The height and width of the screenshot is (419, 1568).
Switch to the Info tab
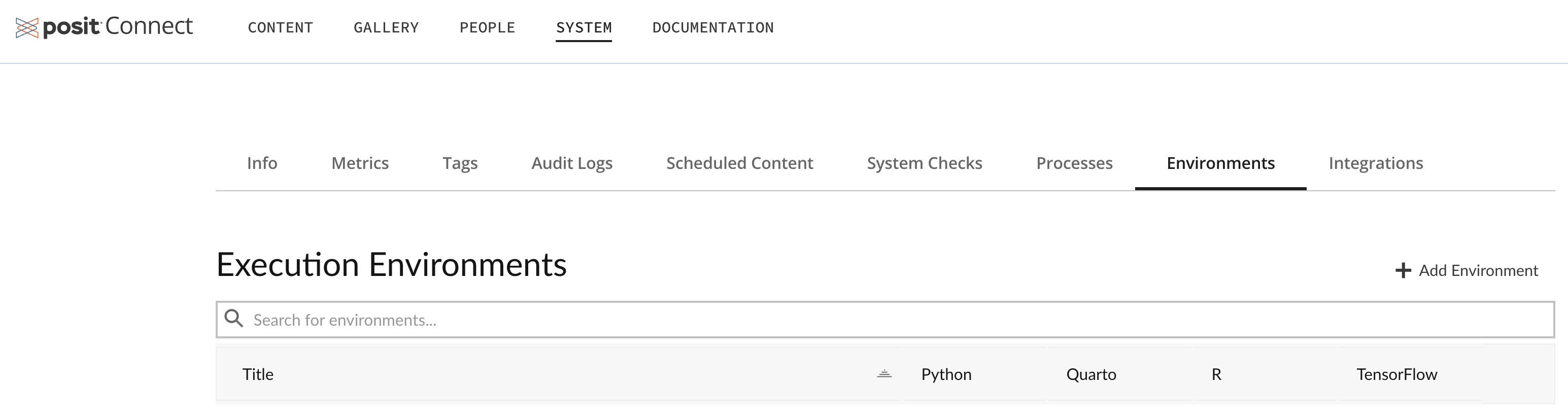click(262, 163)
